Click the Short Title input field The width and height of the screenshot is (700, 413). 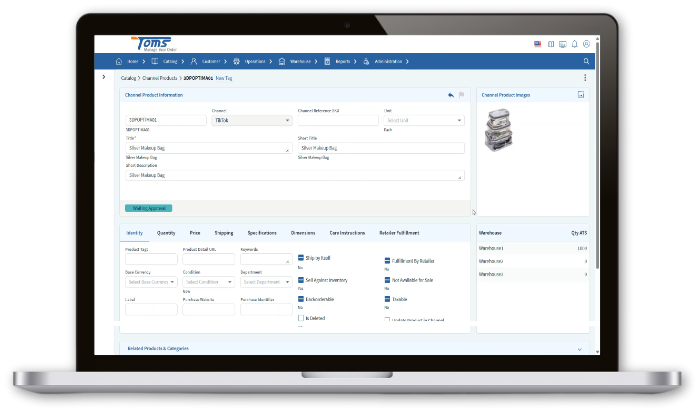click(x=381, y=147)
